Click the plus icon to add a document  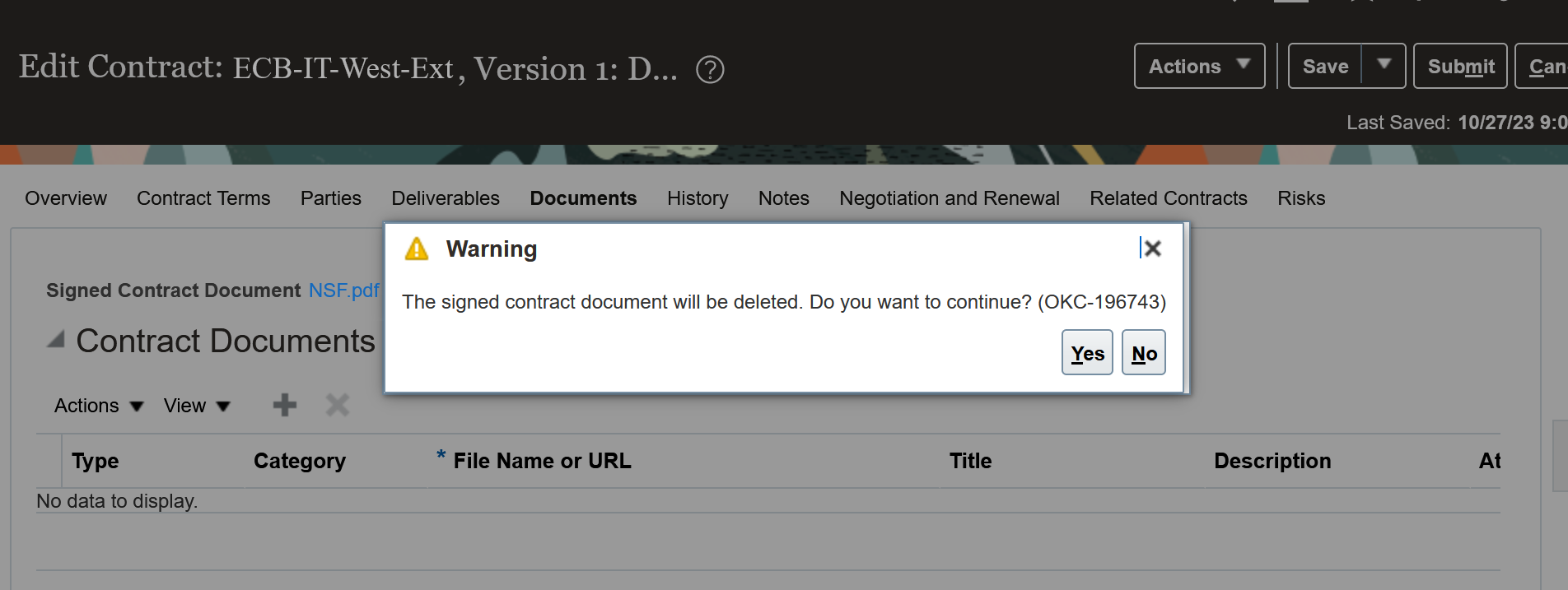tap(284, 405)
